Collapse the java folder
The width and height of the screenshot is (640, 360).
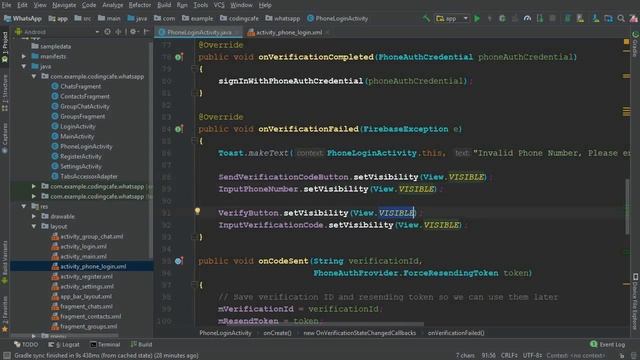[24, 67]
